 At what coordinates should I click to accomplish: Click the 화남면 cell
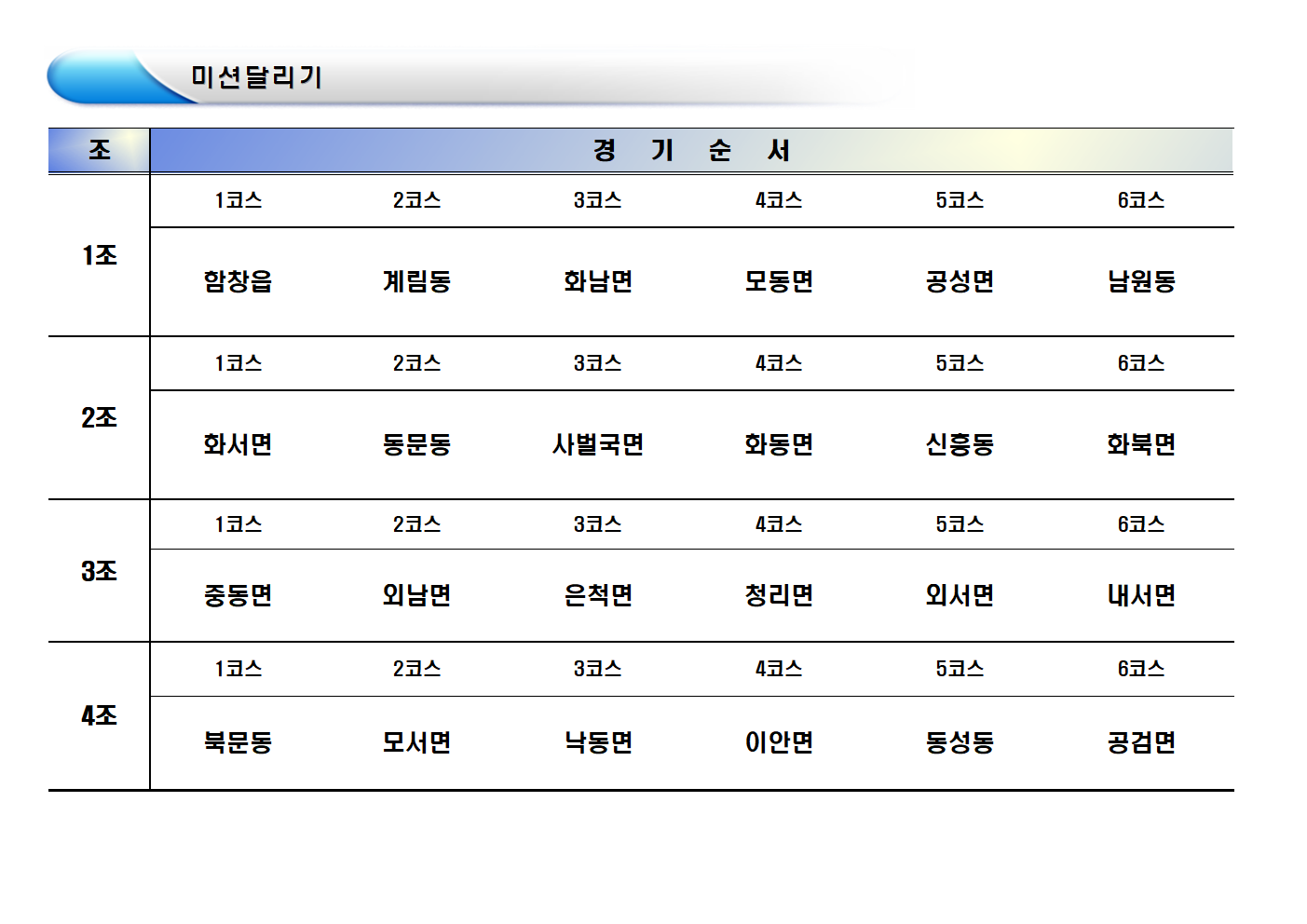(x=598, y=281)
